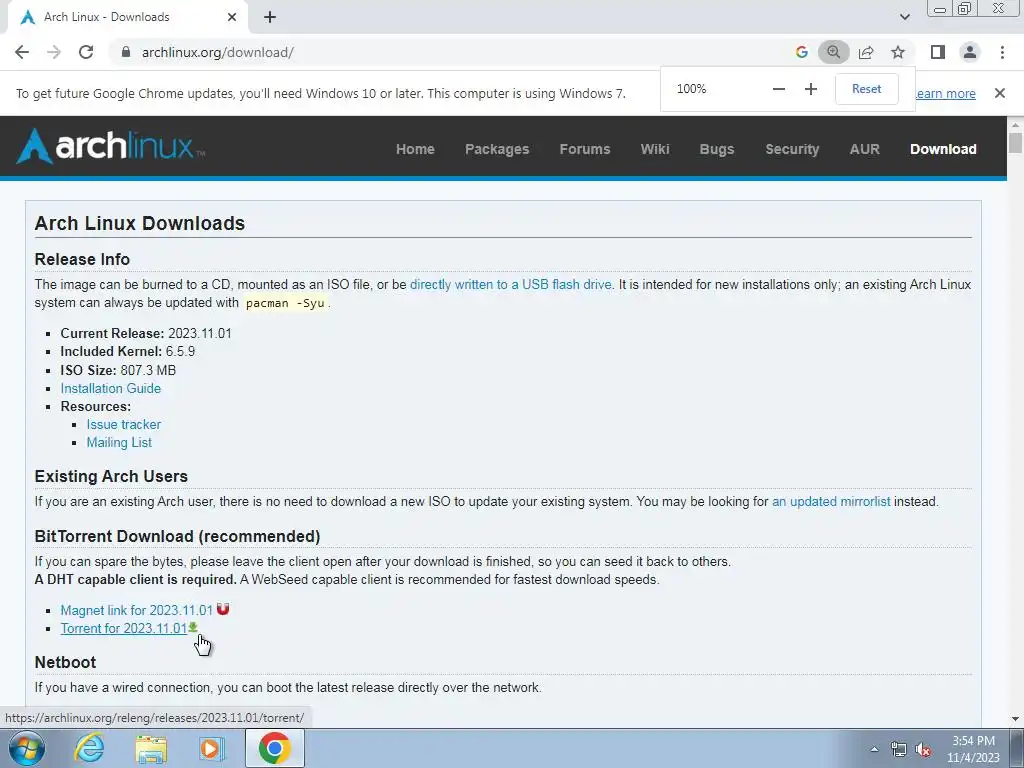
Task: Click the Magnet link for 2023.11.01
Action: pyautogui.click(x=136, y=611)
